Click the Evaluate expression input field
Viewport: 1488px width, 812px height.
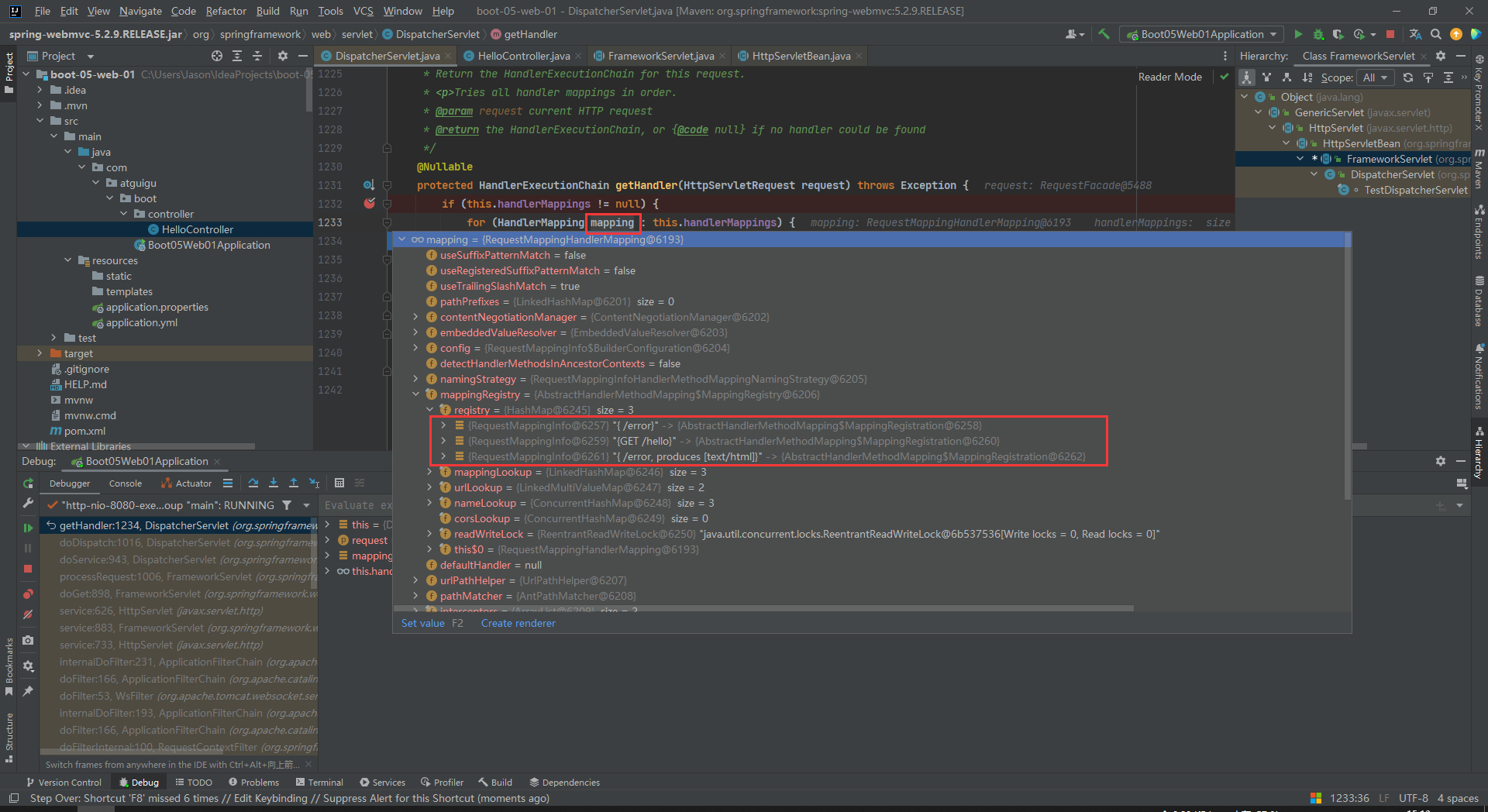click(358, 505)
